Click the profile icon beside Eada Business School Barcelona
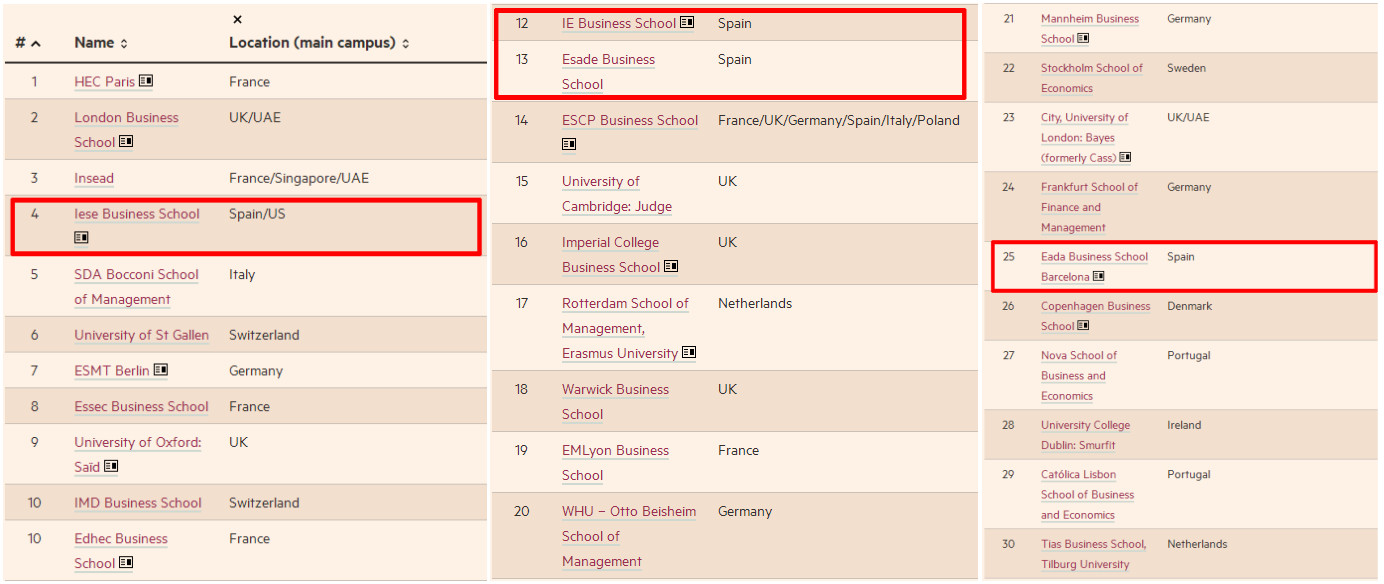 click(1099, 276)
